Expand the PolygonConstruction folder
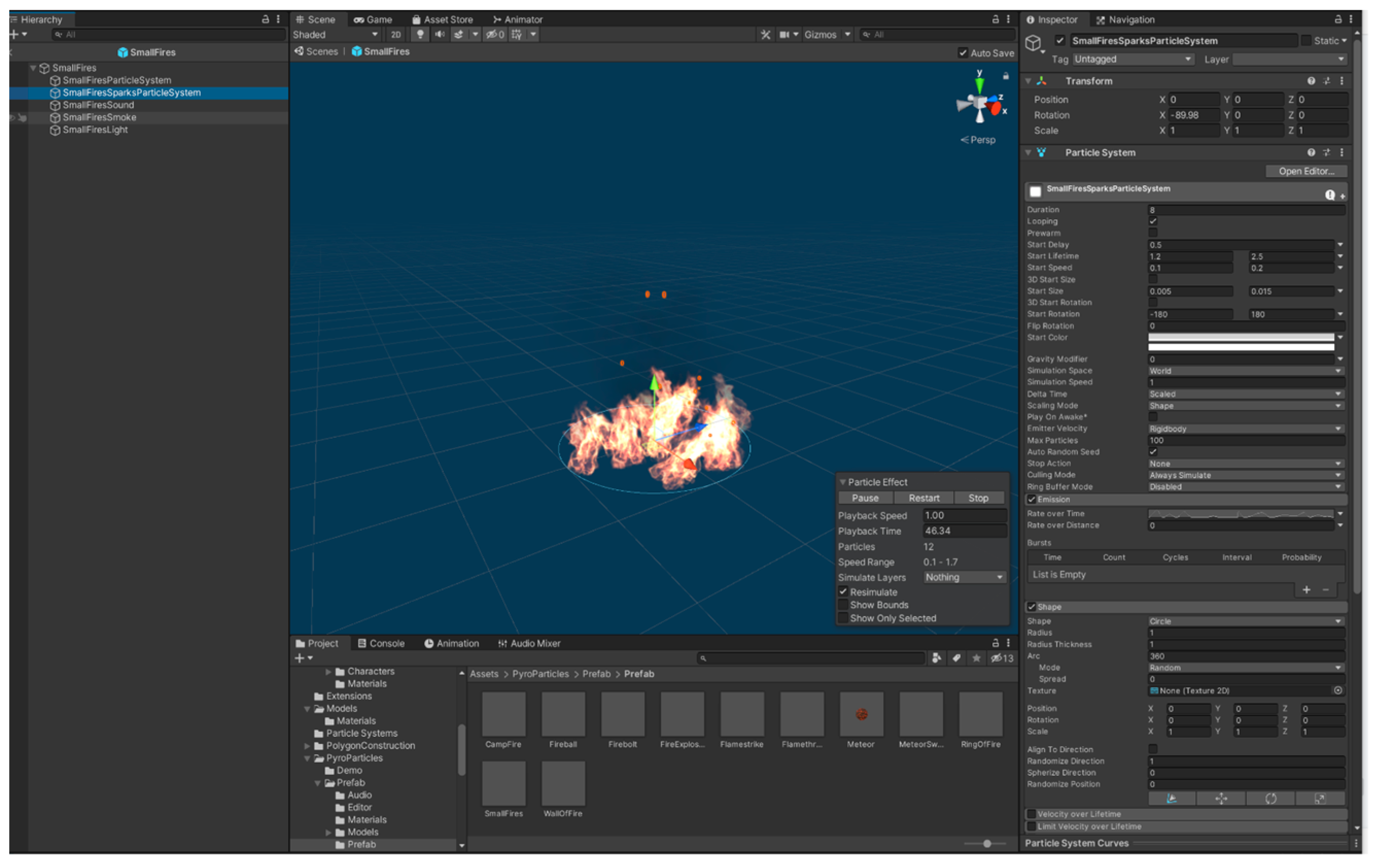The width and height of the screenshot is (1373, 868). coord(307,746)
